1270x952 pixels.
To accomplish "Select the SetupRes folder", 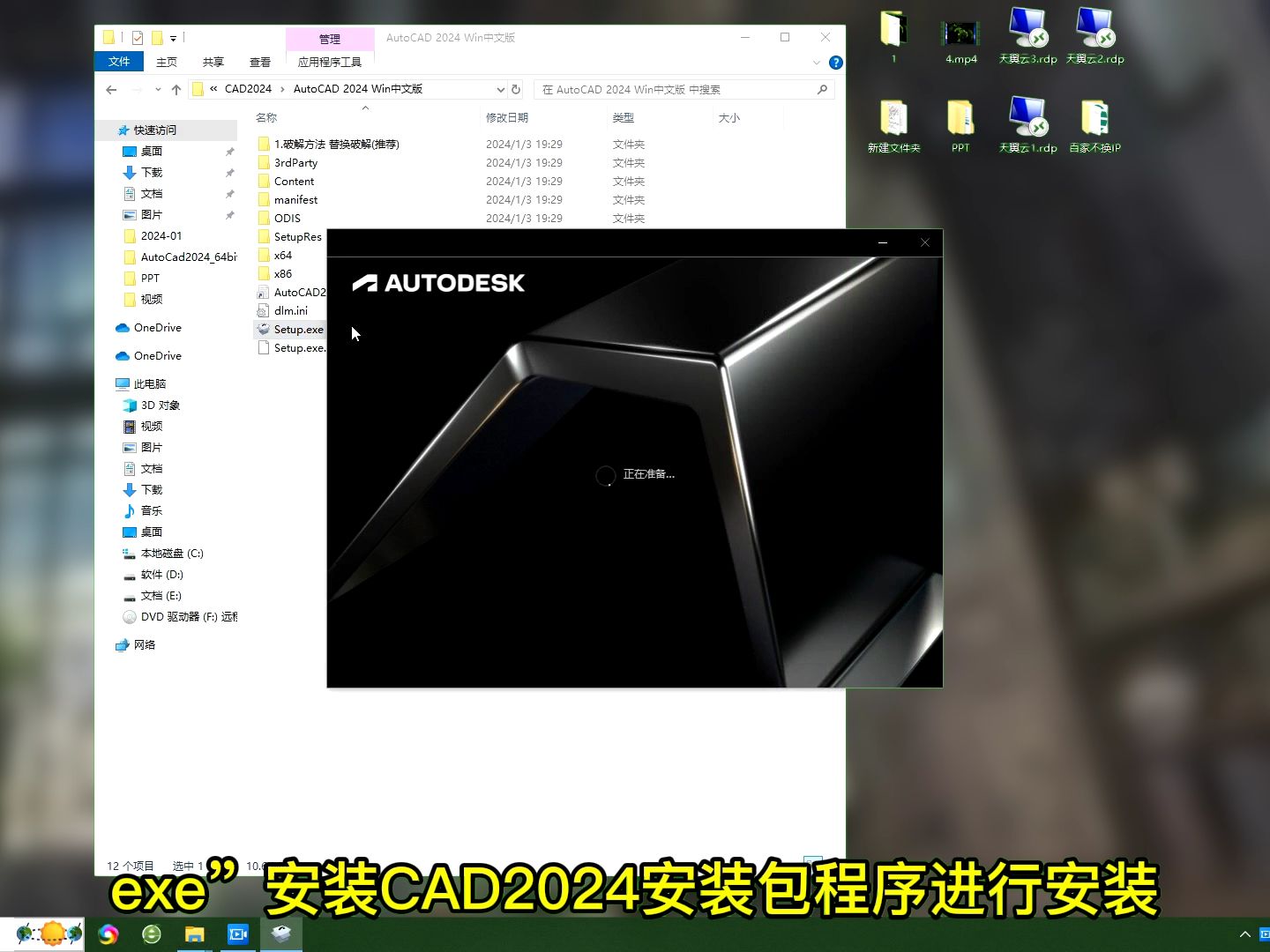I will (x=297, y=236).
